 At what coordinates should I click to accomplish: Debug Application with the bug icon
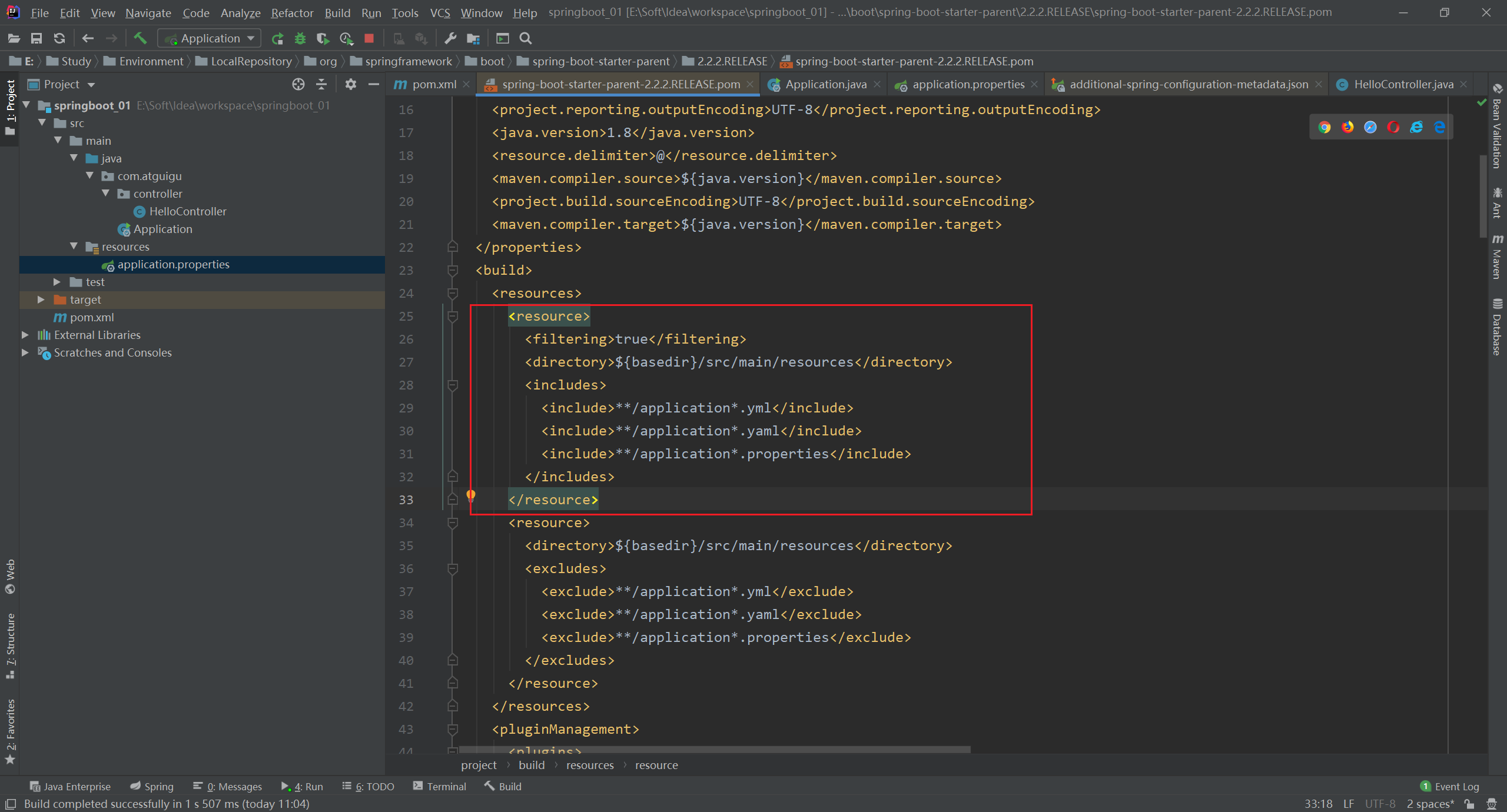pos(300,38)
